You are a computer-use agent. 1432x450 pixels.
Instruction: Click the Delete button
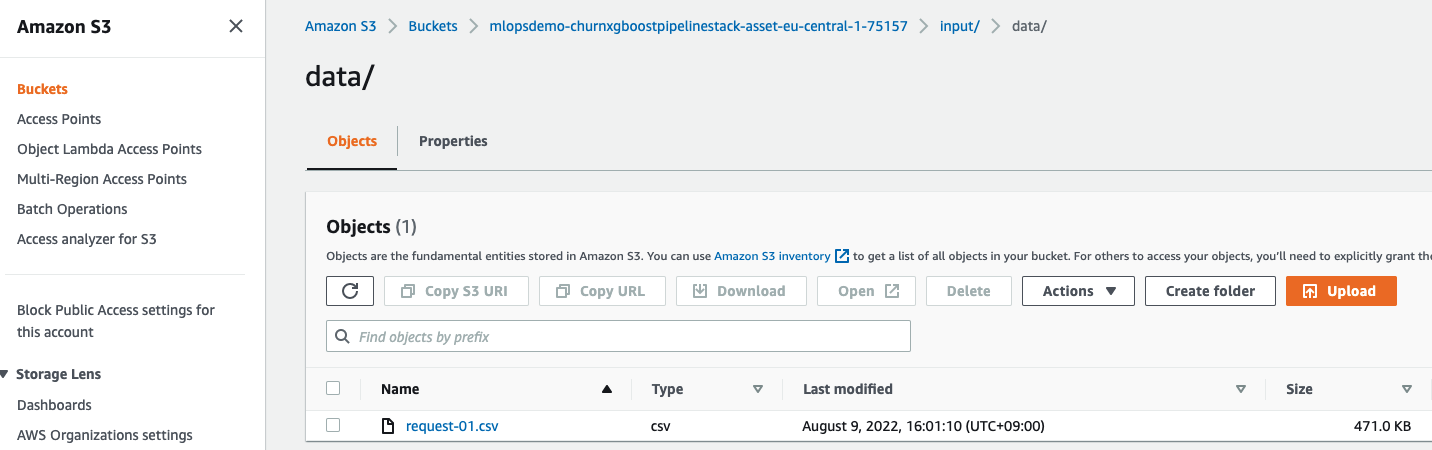click(x=968, y=291)
